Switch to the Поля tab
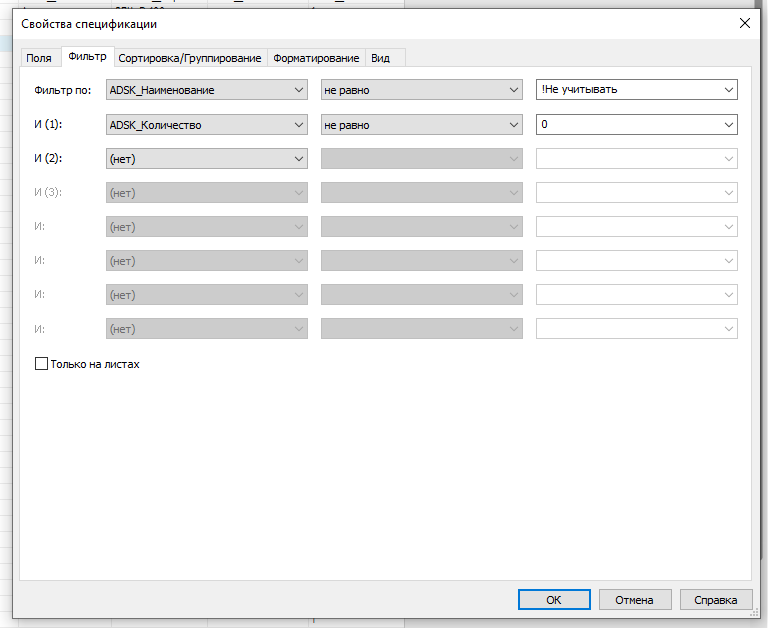Image resolution: width=768 pixels, height=628 pixels. point(39,58)
